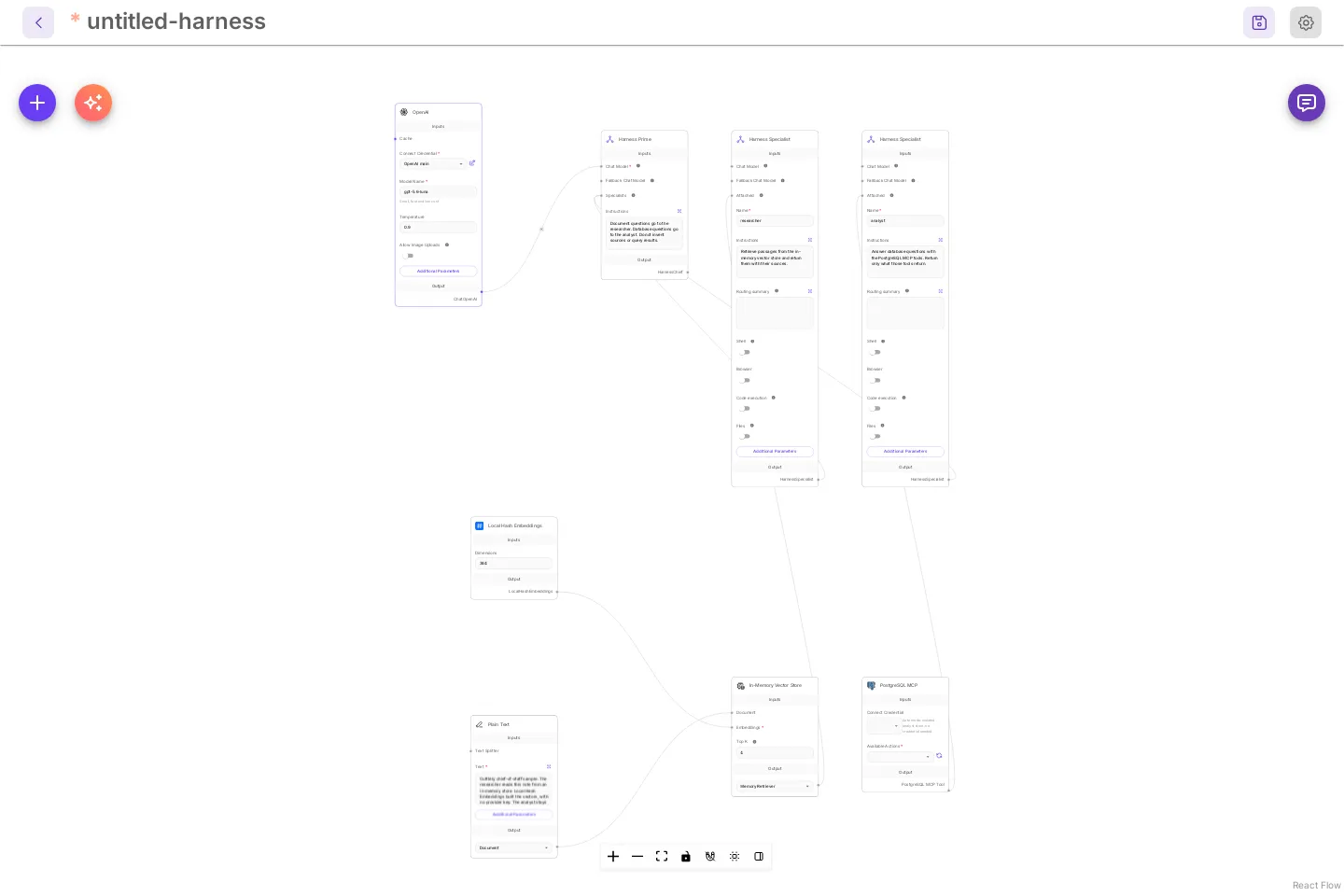Click Additional Parameters on analyst specialist
1344x896 pixels.
tap(905, 452)
